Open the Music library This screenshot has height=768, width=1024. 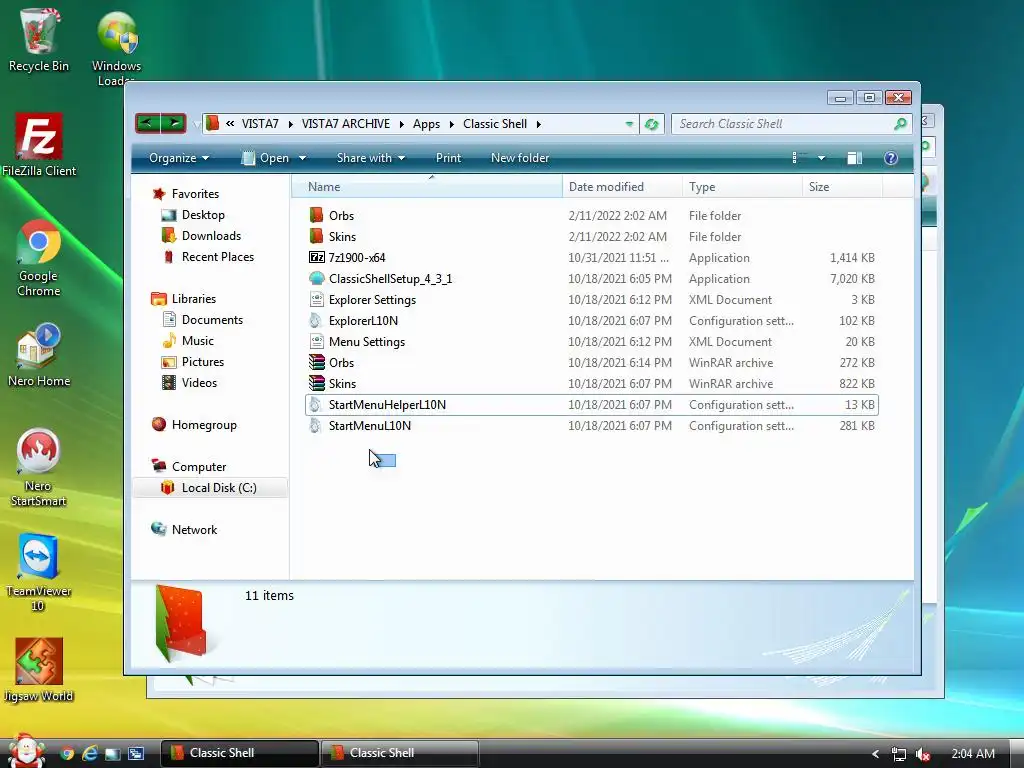pyautogui.click(x=197, y=340)
